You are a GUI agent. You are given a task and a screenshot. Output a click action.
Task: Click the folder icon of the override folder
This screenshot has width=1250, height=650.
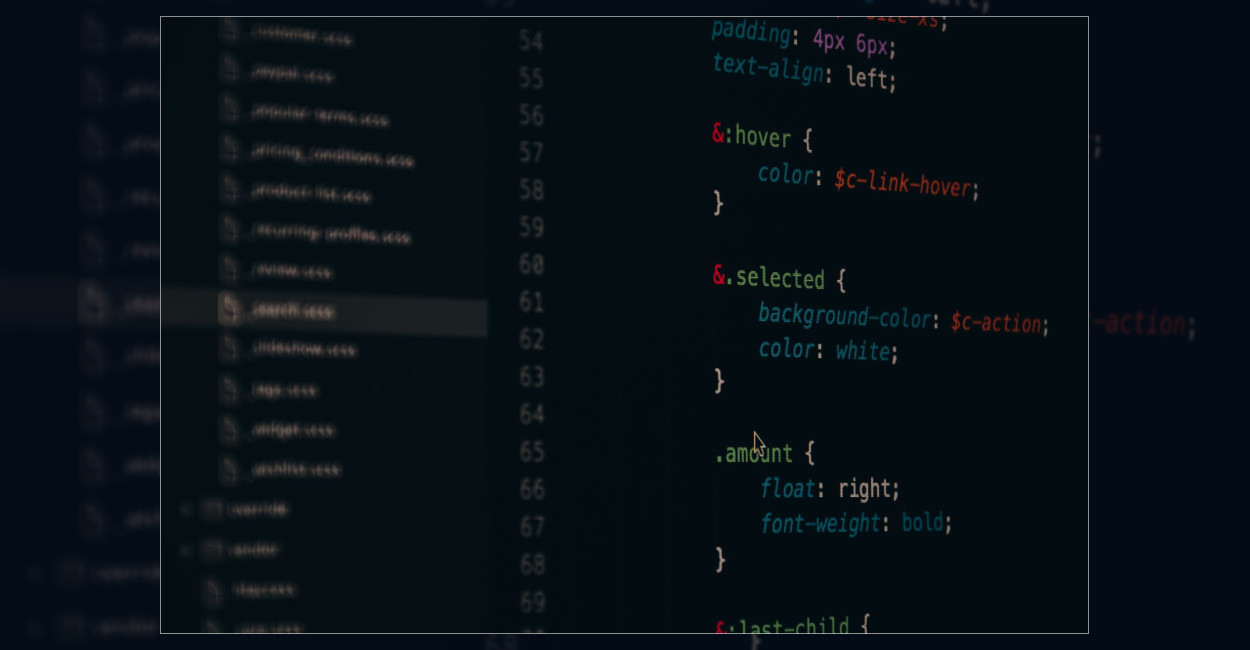pyautogui.click(x=211, y=509)
